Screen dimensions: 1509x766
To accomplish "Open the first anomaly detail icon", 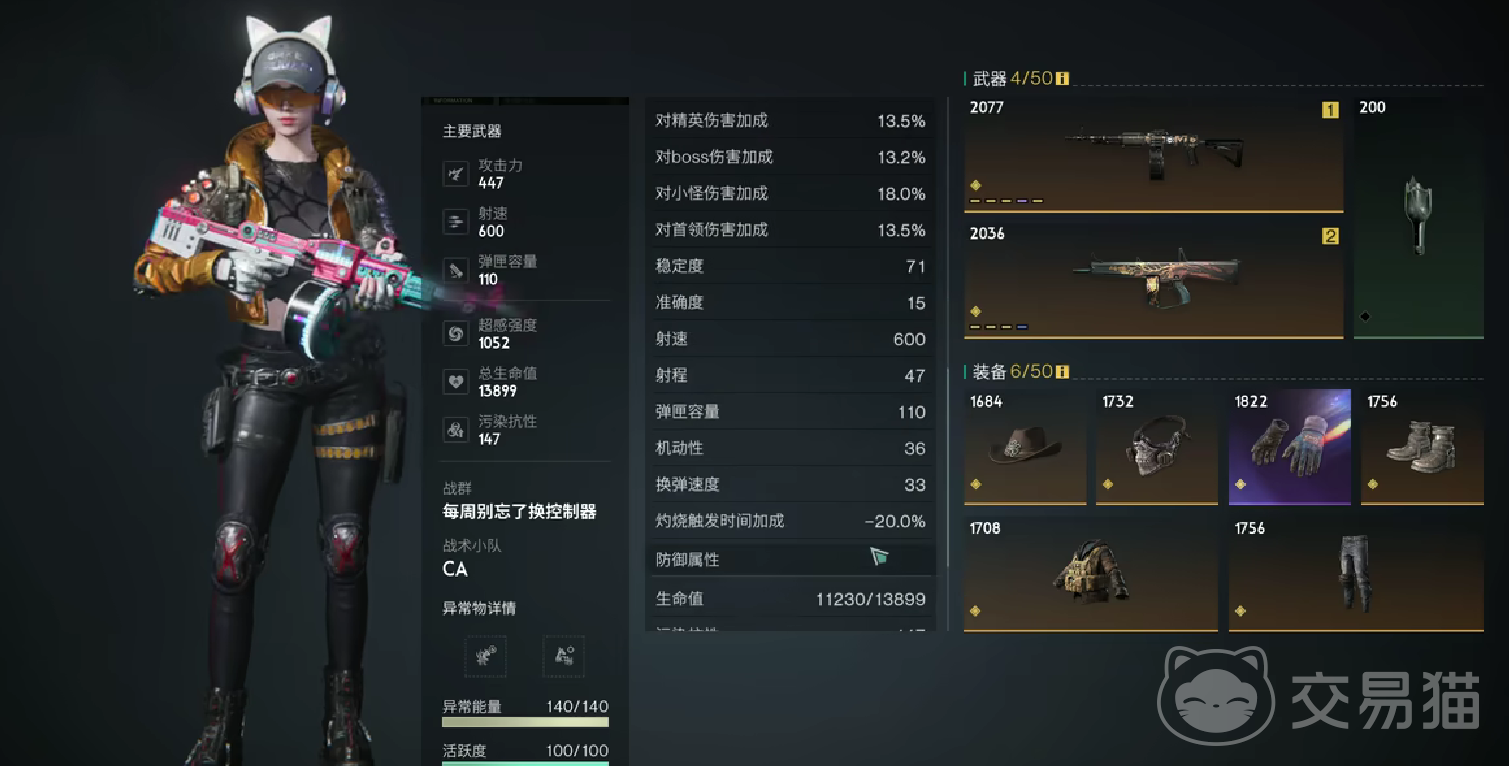I will click(x=486, y=656).
